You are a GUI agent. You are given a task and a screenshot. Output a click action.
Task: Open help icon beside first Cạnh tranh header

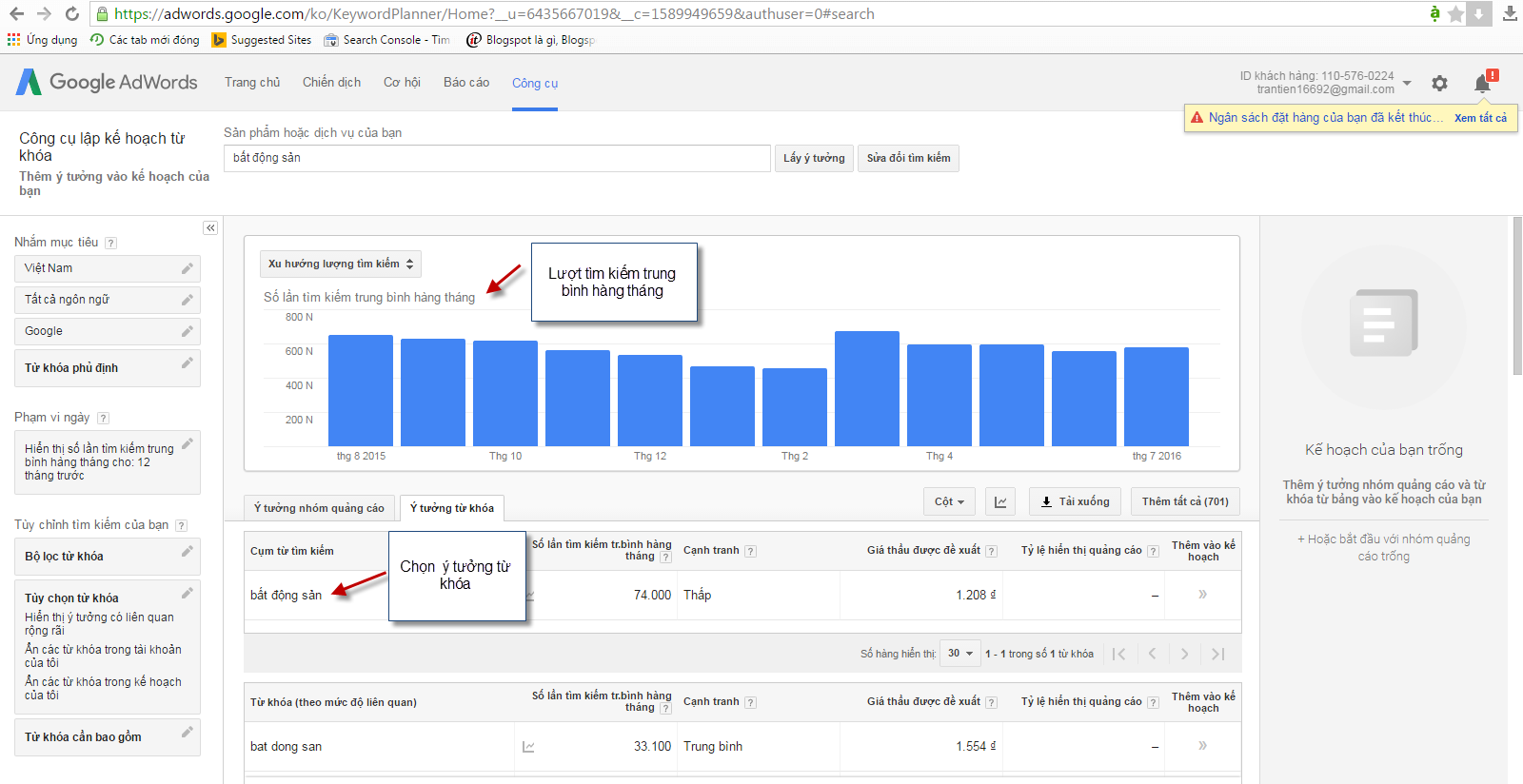coord(750,551)
